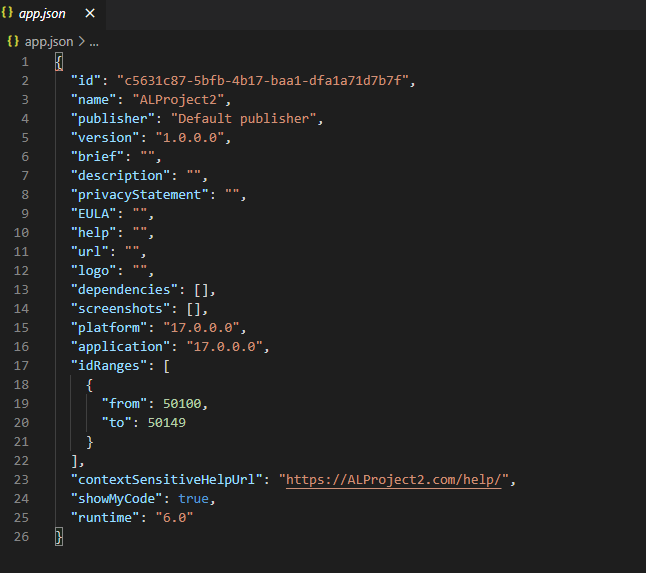Click the "contextSensitiveHelpUrl" key
Viewport: 646px width, 573px height.
[166, 480]
